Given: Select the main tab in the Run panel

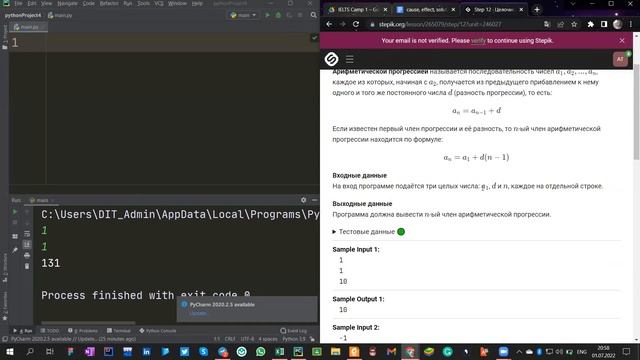Looking at the screenshot, I should (42, 200).
